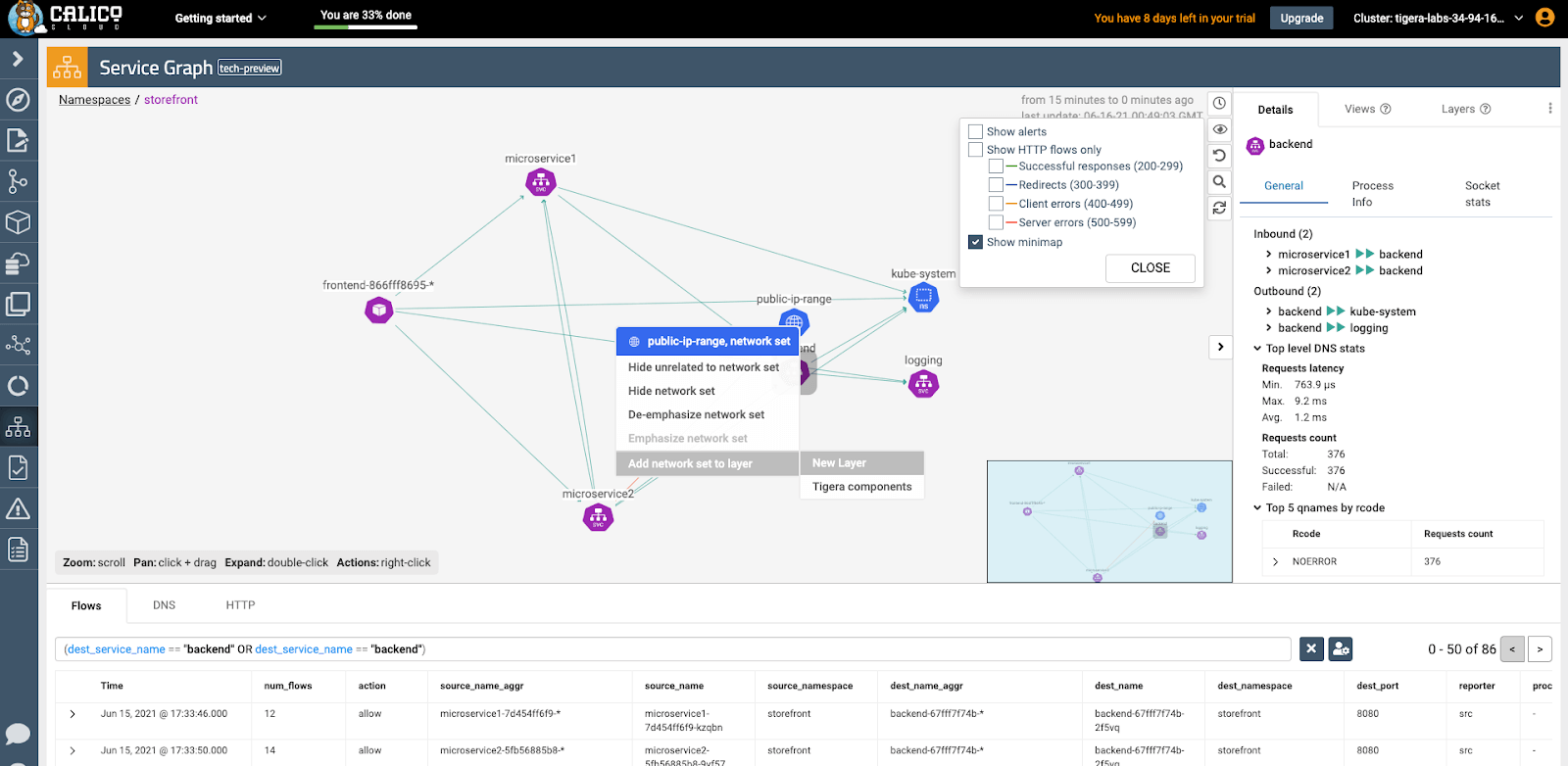Image resolution: width=1568 pixels, height=766 pixels.
Task: Select the kube-system namespace node
Action: pos(923,297)
